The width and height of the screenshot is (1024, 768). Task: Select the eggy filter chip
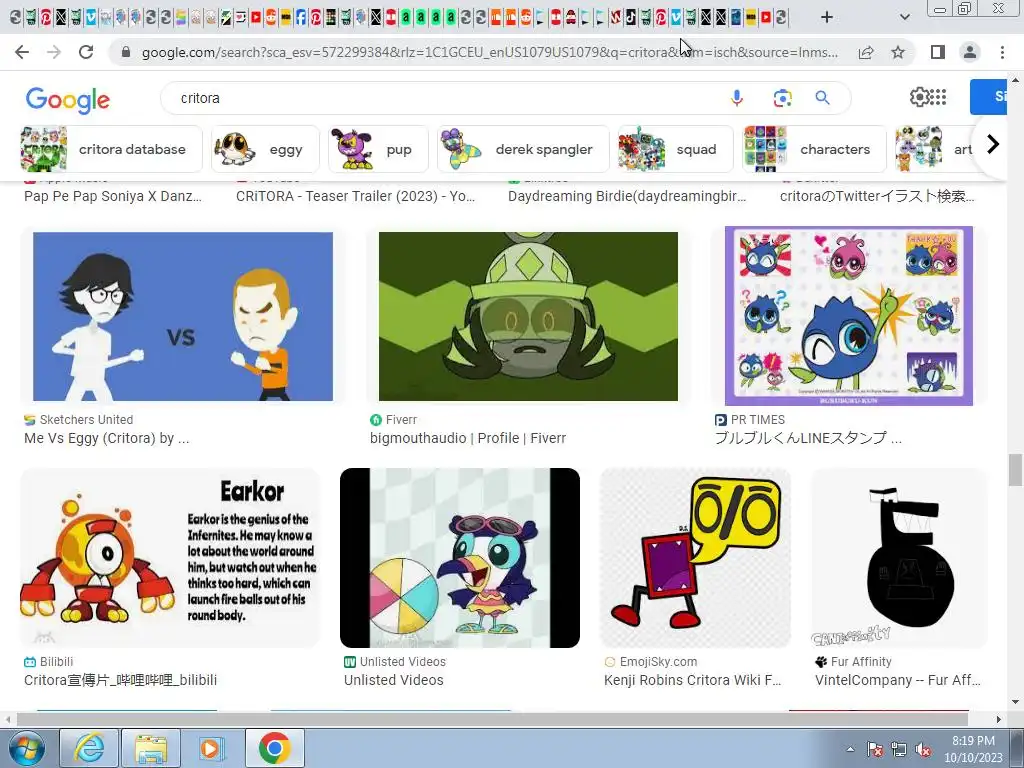pos(265,150)
